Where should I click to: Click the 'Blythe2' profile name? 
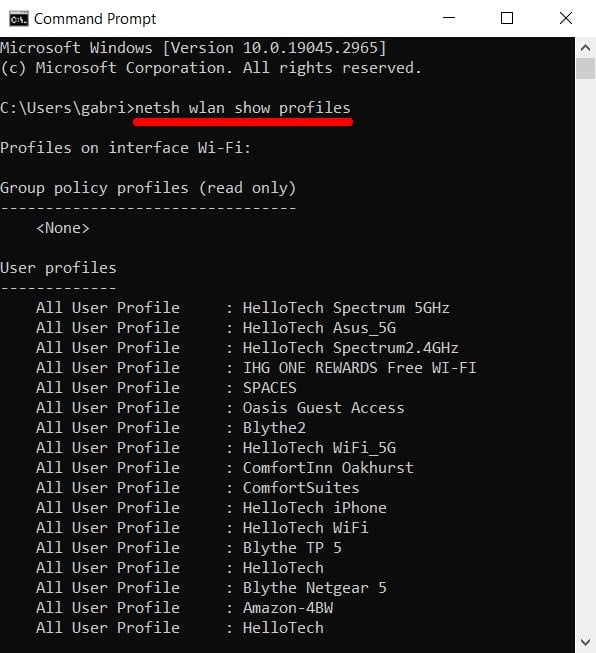pyautogui.click(x=274, y=428)
